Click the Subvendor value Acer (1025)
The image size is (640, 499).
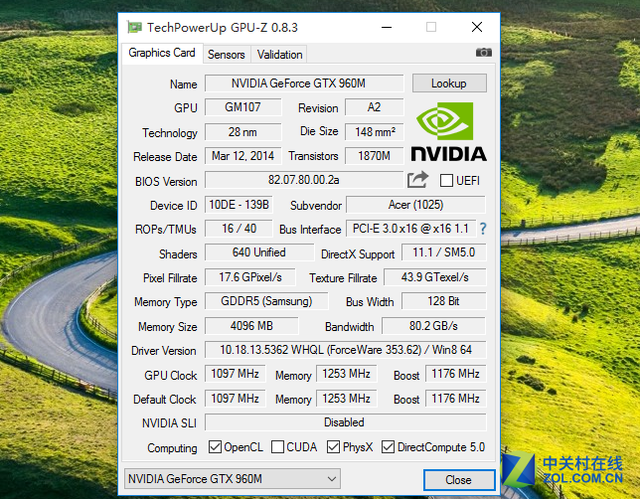(x=416, y=204)
